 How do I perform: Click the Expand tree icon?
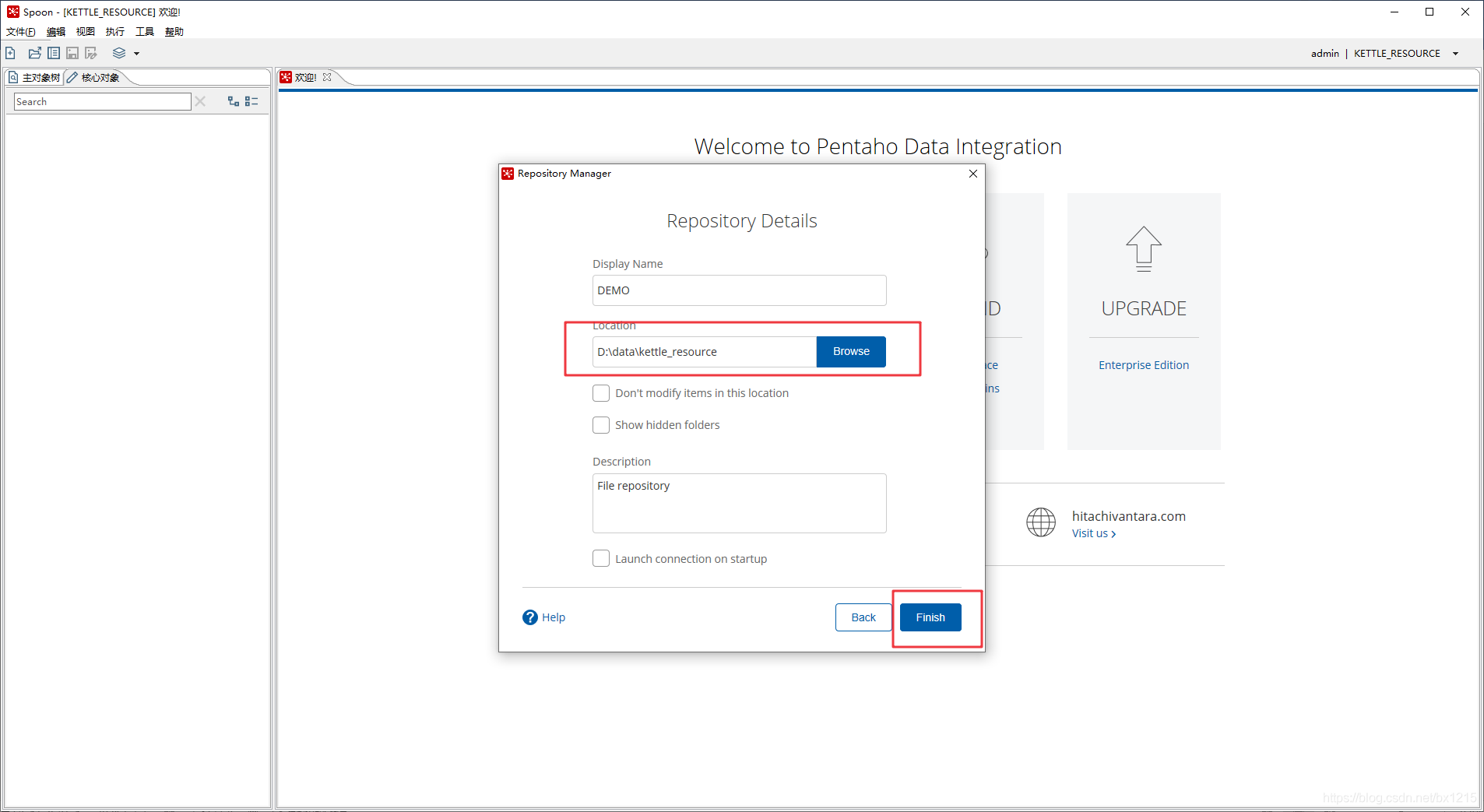[234, 101]
